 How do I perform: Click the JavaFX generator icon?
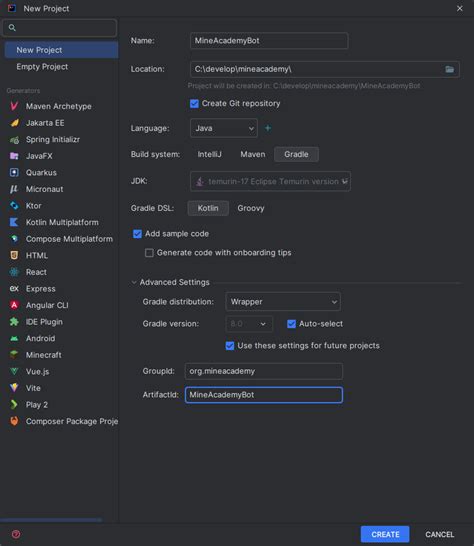[x=14, y=156]
